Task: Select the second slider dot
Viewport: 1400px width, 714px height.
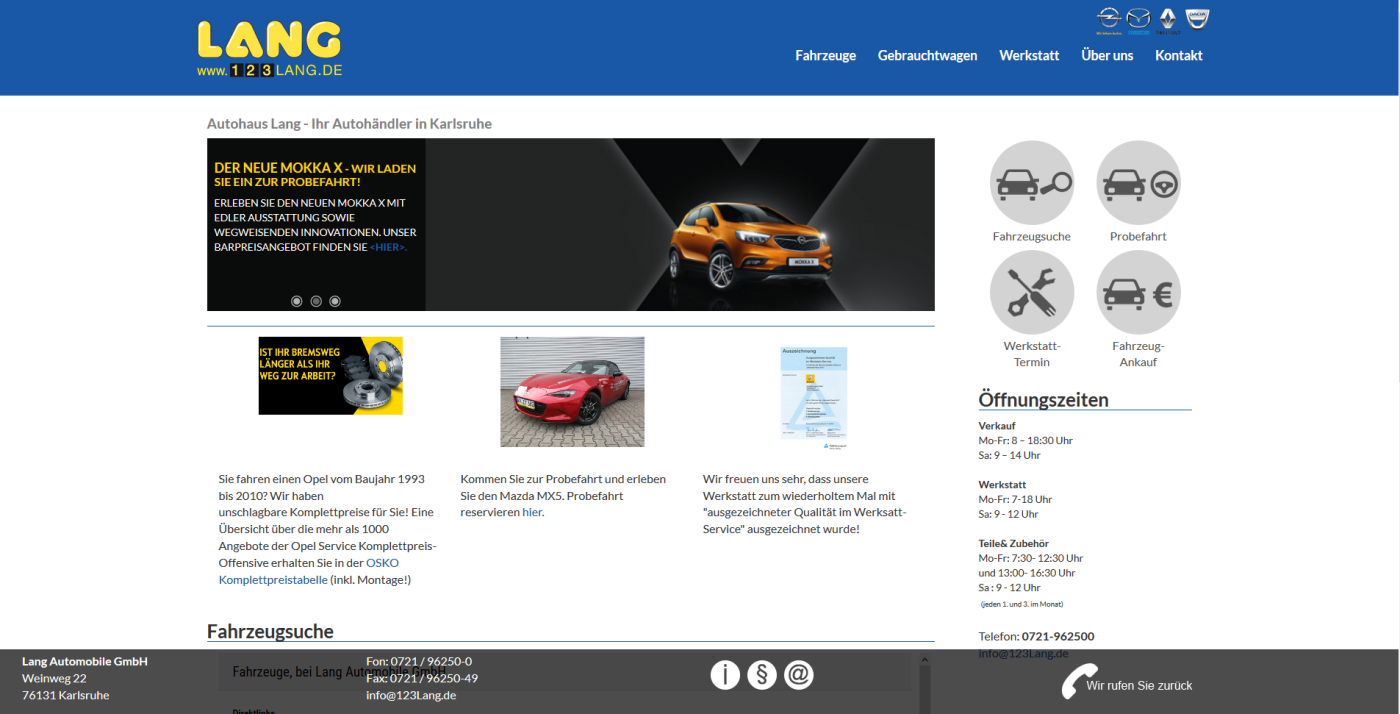Action: pyautogui.click(x=316, y=301)
